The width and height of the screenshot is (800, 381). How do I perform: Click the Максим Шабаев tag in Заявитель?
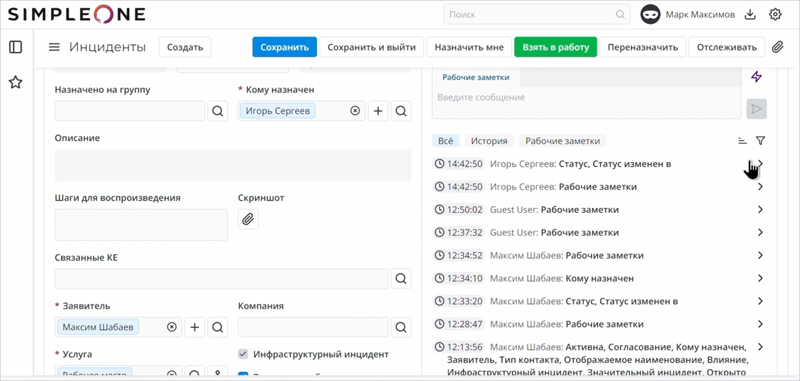point(98,327)
